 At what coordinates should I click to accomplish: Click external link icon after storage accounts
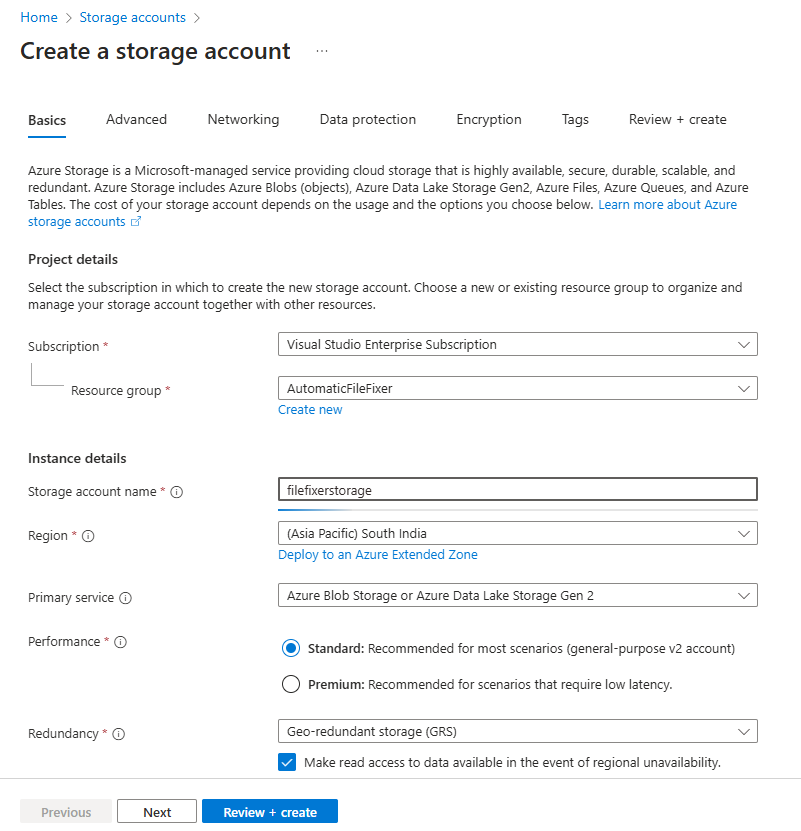tap(136, 222)
